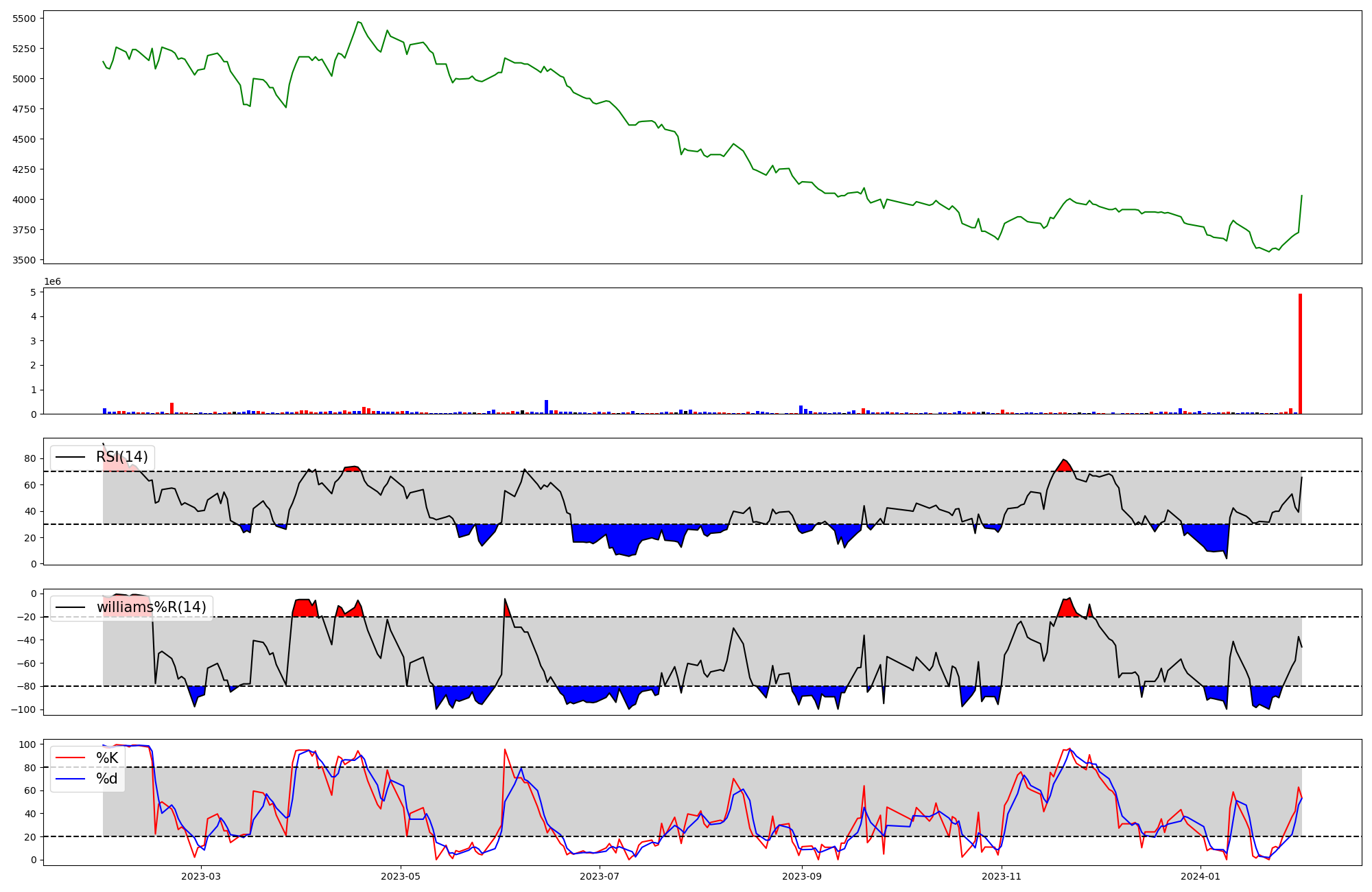Click the 2024-01 x-axis tick label
Viewport: 1372px width, 892px height.
tap(1202, 876)
